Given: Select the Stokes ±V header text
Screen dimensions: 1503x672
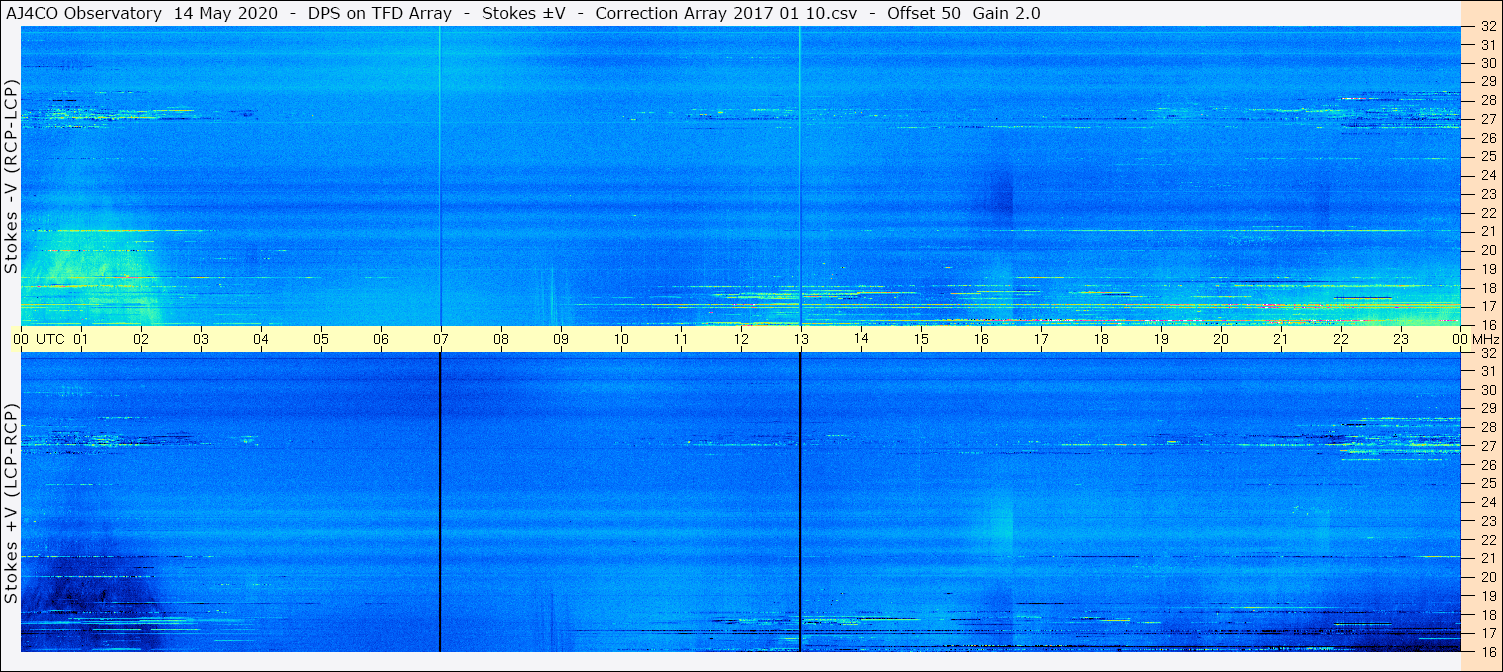Looking at the screenshot, I should tap(524, 14).
